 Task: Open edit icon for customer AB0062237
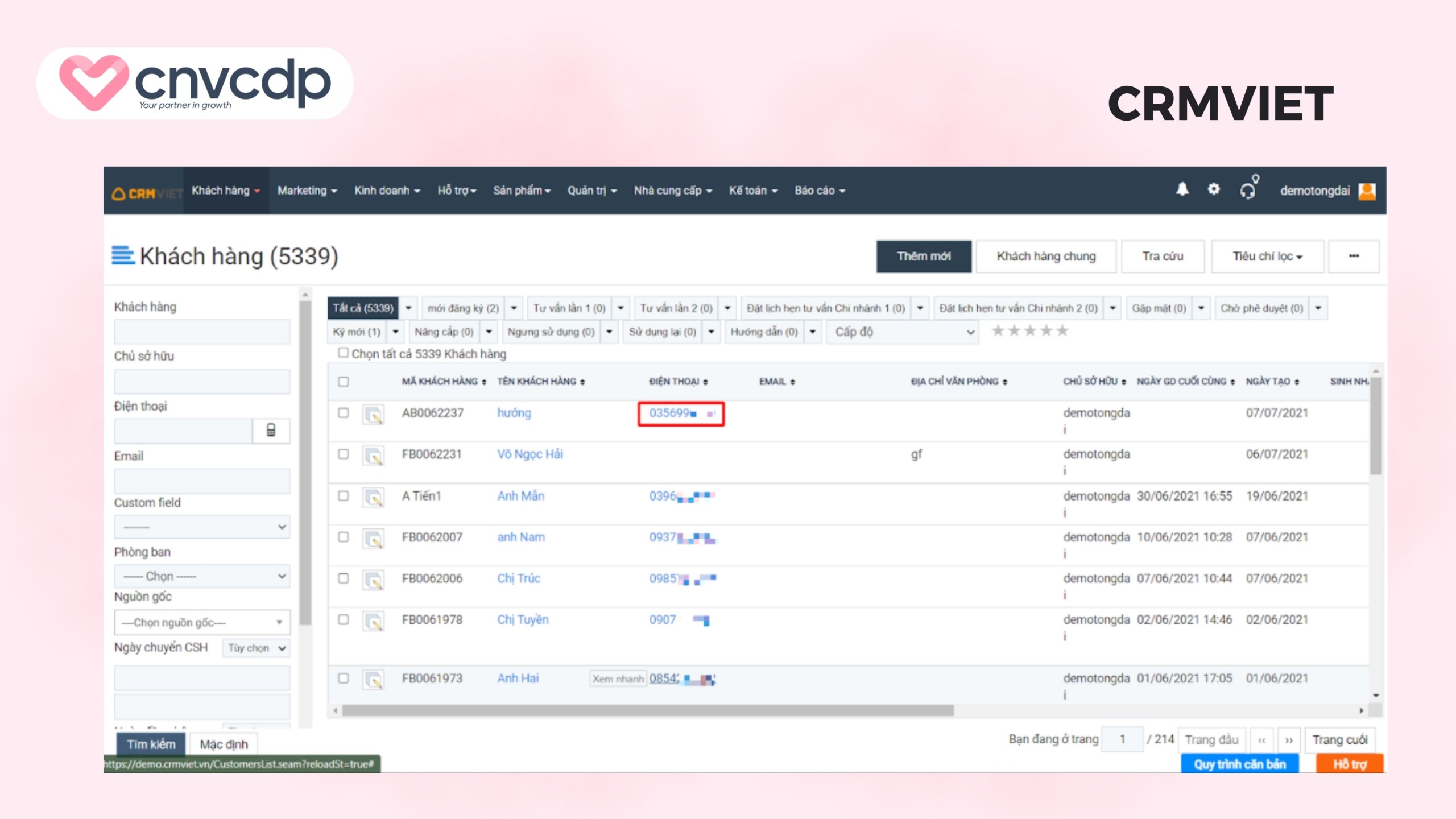pos(374,415)
